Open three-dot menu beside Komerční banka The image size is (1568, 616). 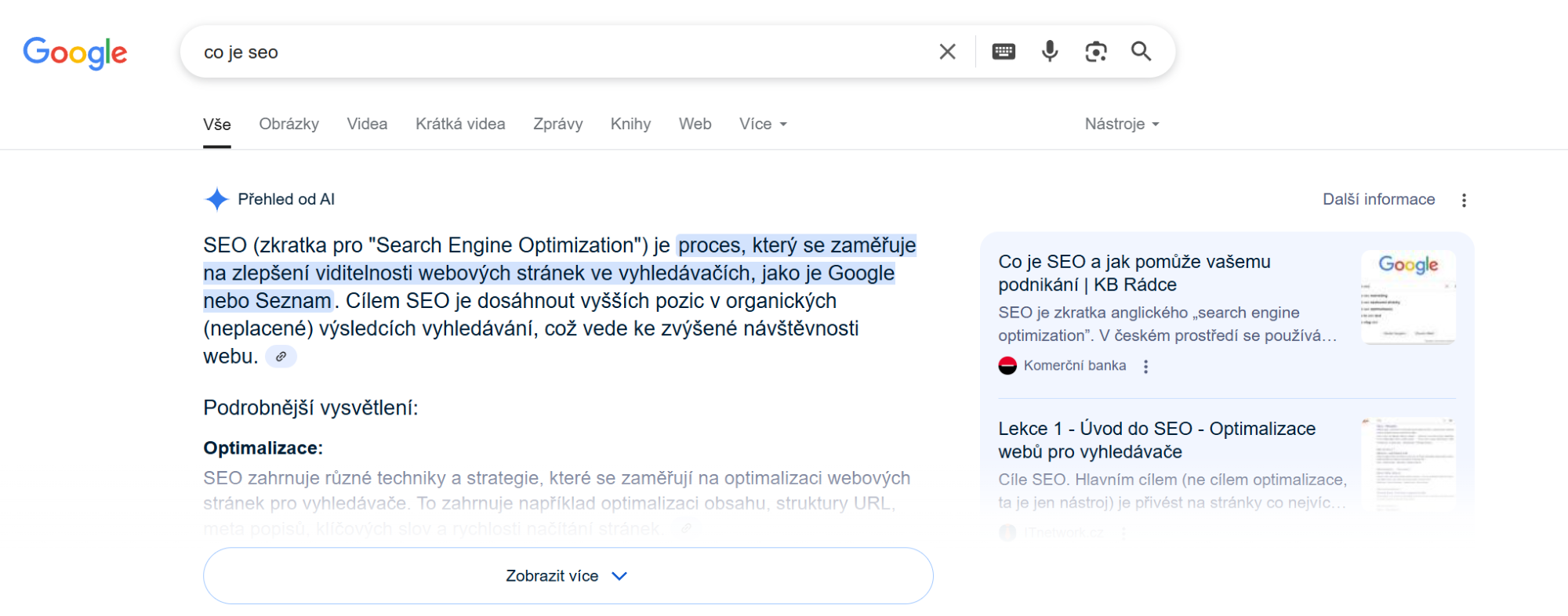[x=1146, y=366]
